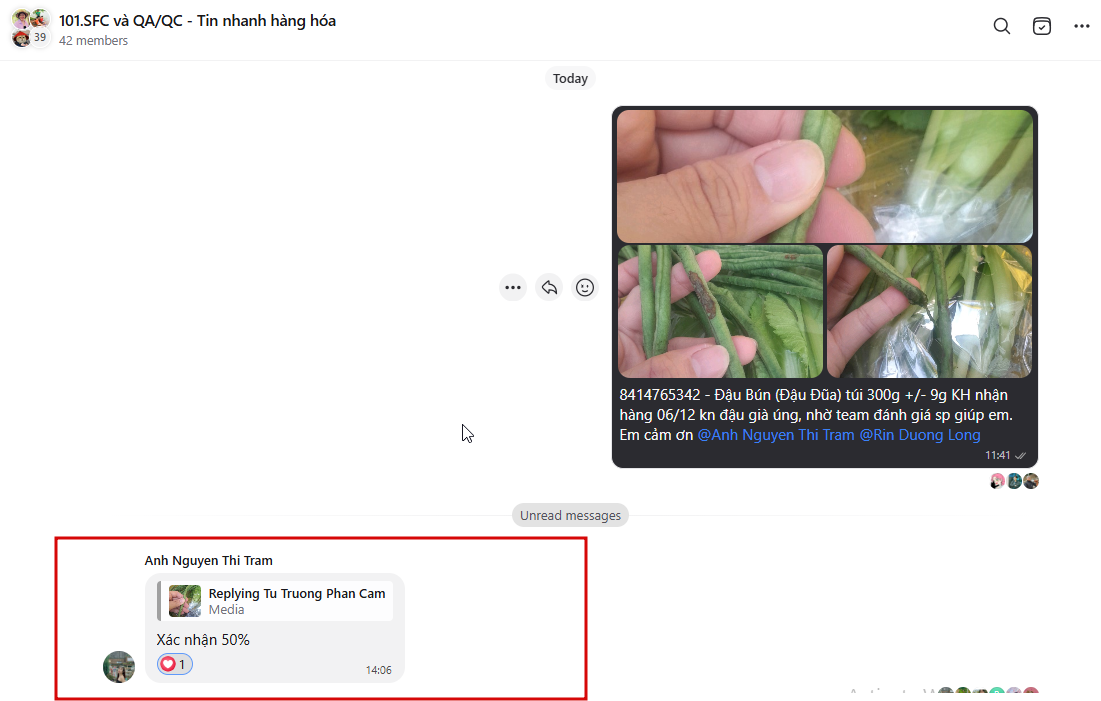Click the @Anh Nguyen Thi Tram mention
The image size is (1101, 701).
(776, 435)
